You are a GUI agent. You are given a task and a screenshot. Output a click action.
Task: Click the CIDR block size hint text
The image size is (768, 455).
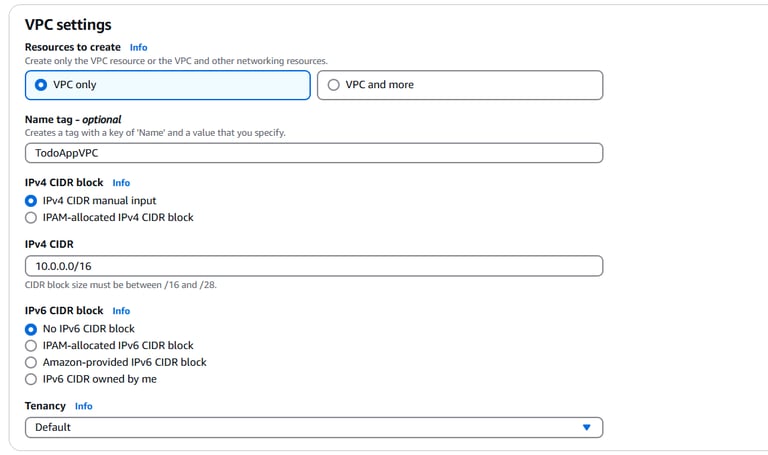120,285
